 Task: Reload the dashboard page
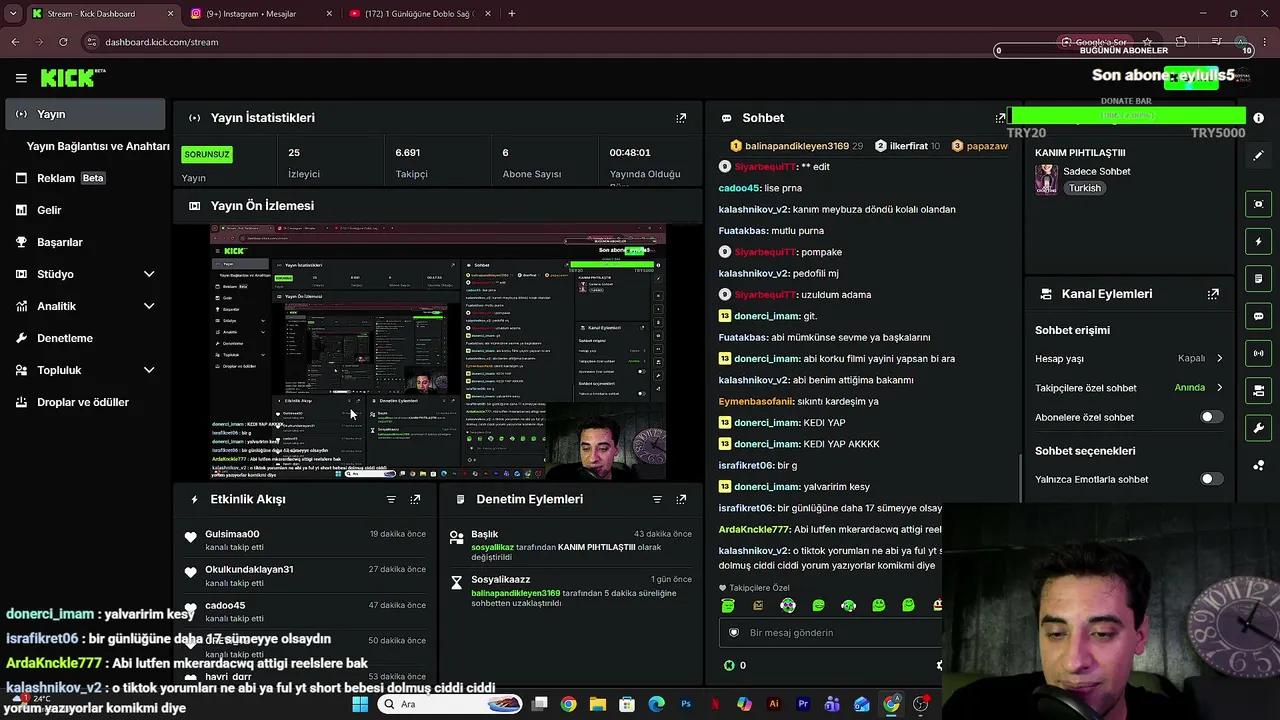coord(63,42)
